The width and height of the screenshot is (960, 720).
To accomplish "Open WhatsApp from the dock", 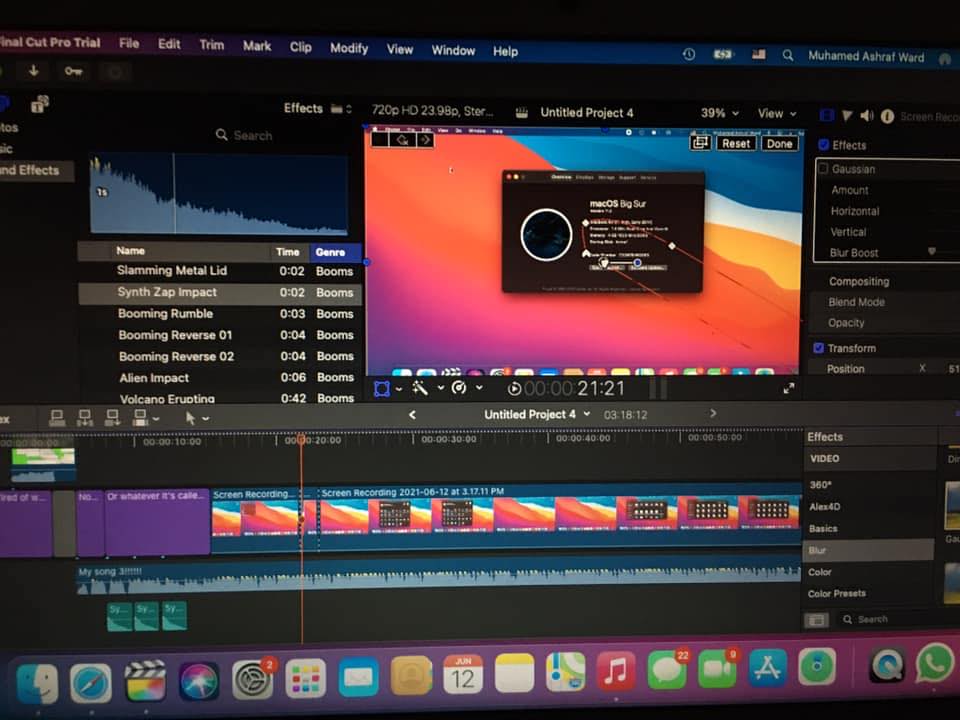I will click(934, 663).
